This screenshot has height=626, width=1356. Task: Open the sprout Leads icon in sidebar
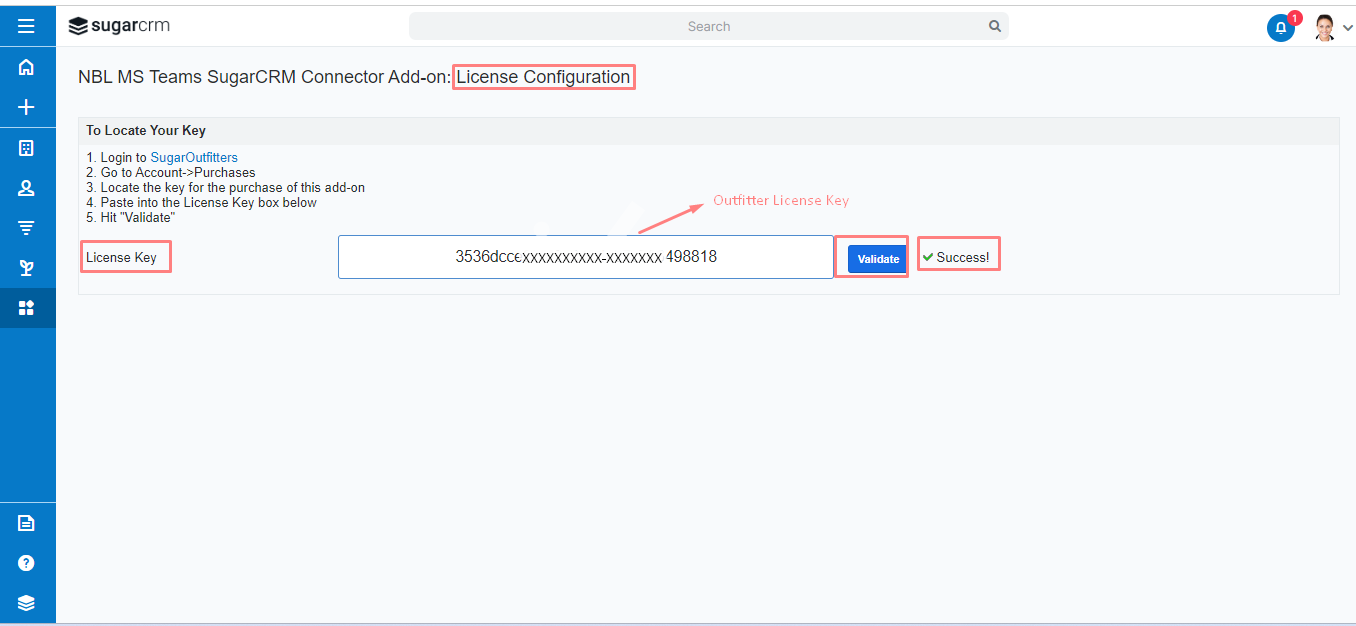click(27, 268)
